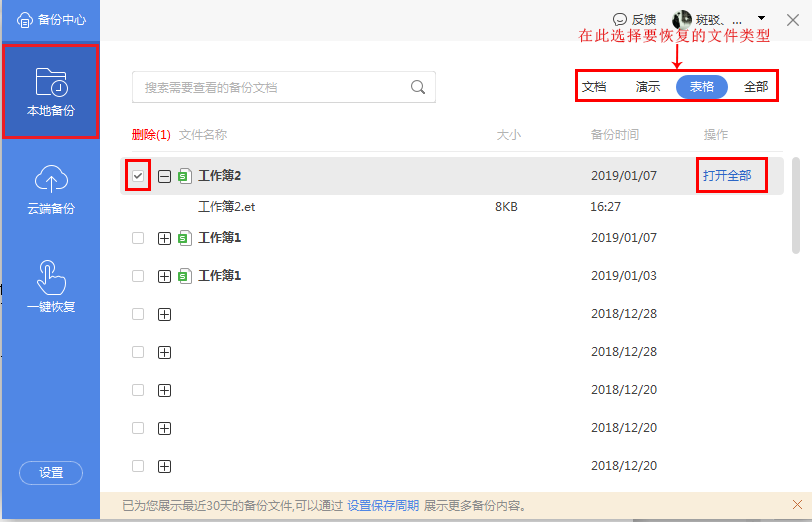Viewport: 812px width, 522px height.
Task: Click the search magnifier icon
Action: tap(418, 87)
